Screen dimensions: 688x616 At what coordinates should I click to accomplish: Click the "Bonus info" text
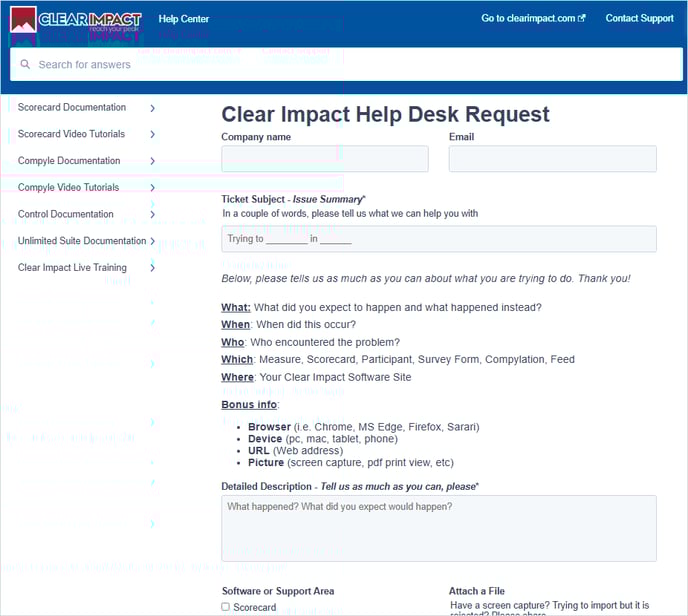[x=249, y=405]
